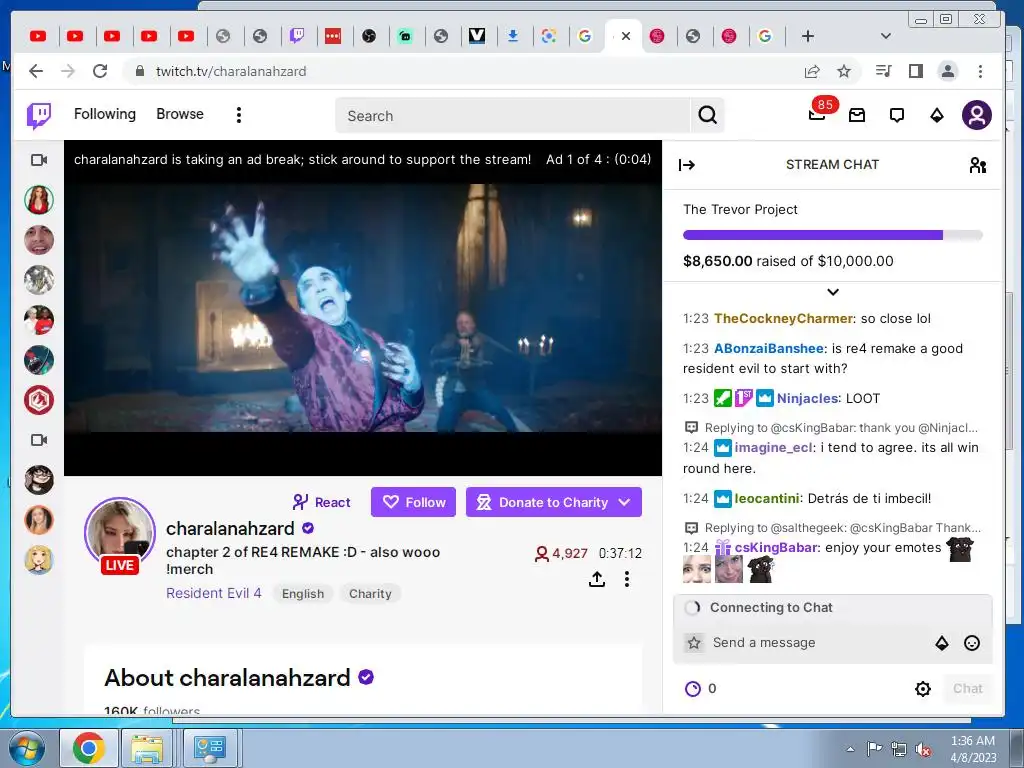The image size is (1024, 768).
Task: Open Chrome profile icon
Action: (x=948, y=71)
